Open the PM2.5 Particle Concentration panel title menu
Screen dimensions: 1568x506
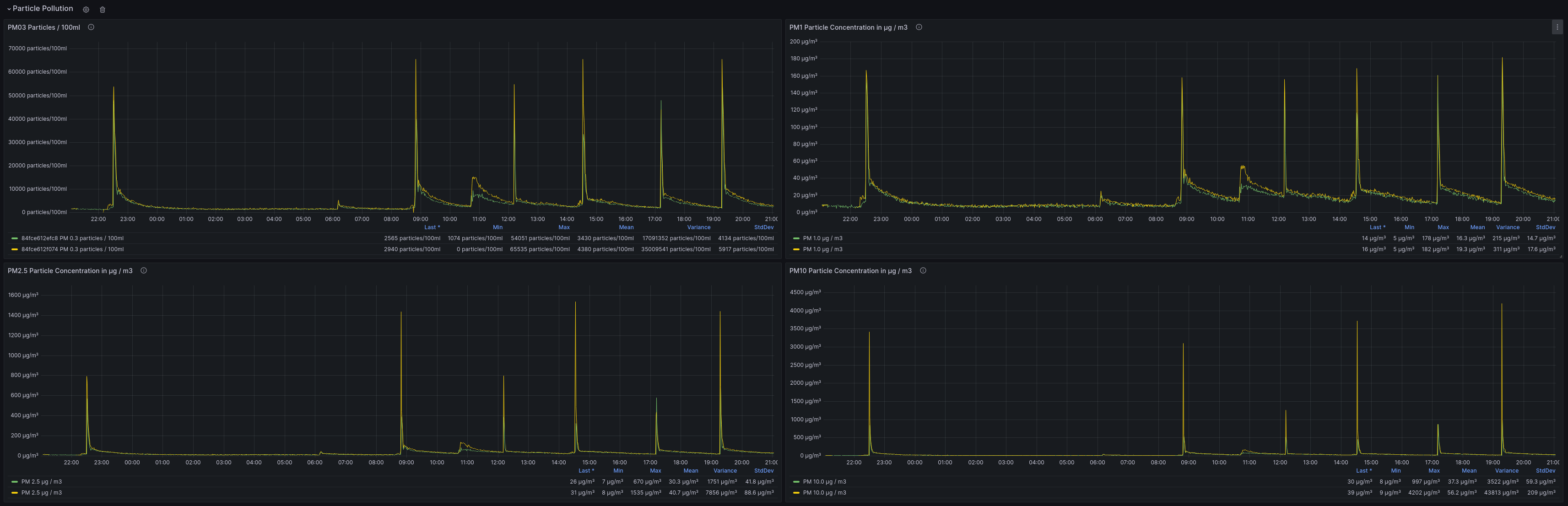[70, 271]
